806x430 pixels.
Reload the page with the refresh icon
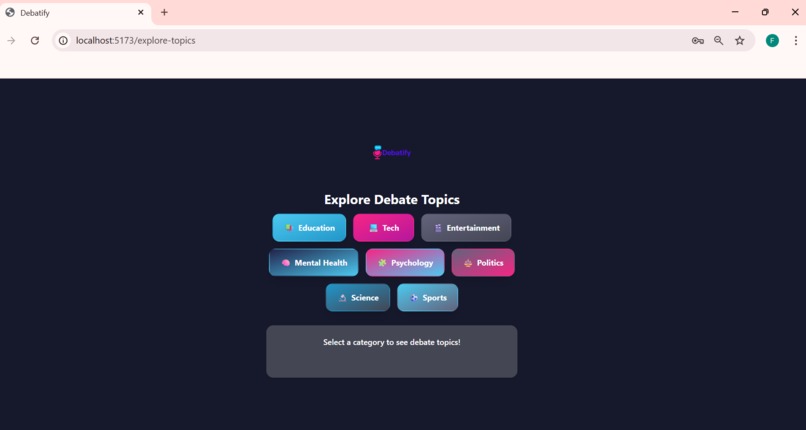click(35, 41)
